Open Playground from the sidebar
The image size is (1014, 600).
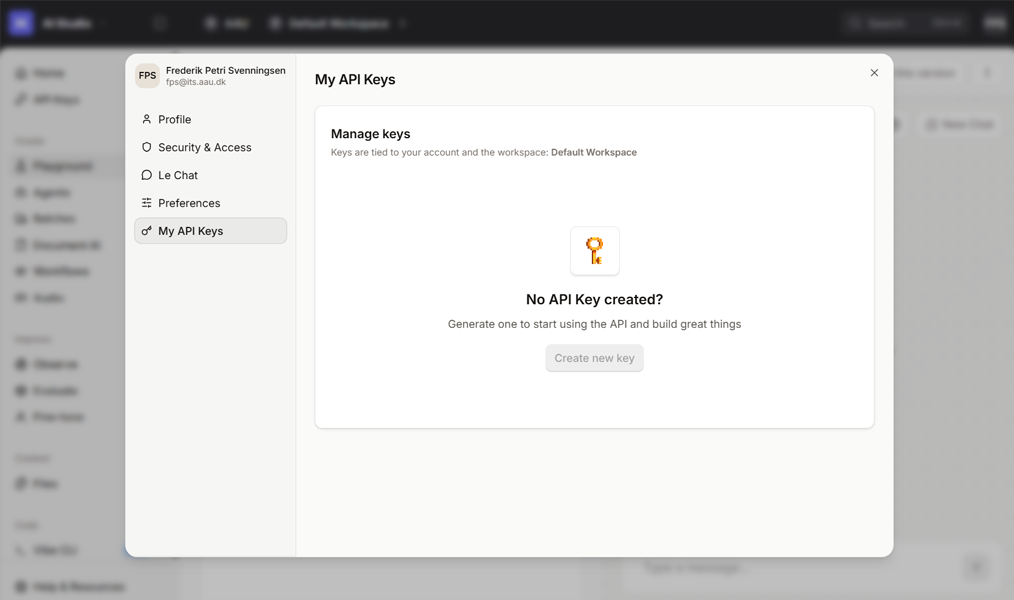coord(56,165)
